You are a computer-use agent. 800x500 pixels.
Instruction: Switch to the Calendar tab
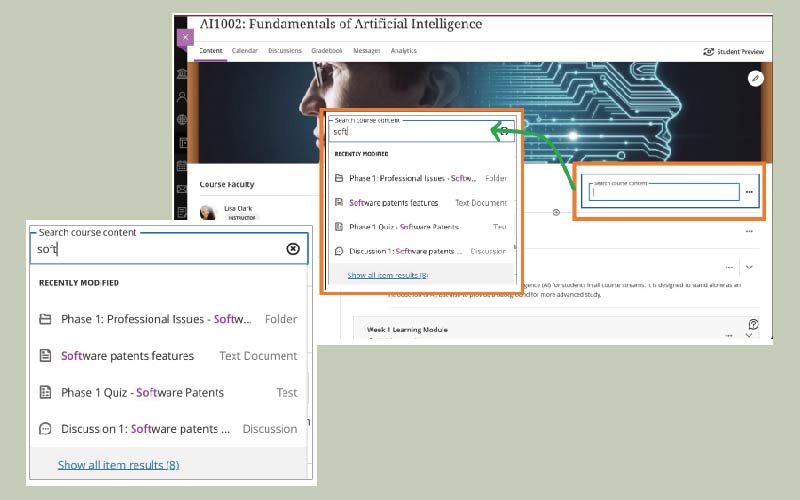coord(244,50)
